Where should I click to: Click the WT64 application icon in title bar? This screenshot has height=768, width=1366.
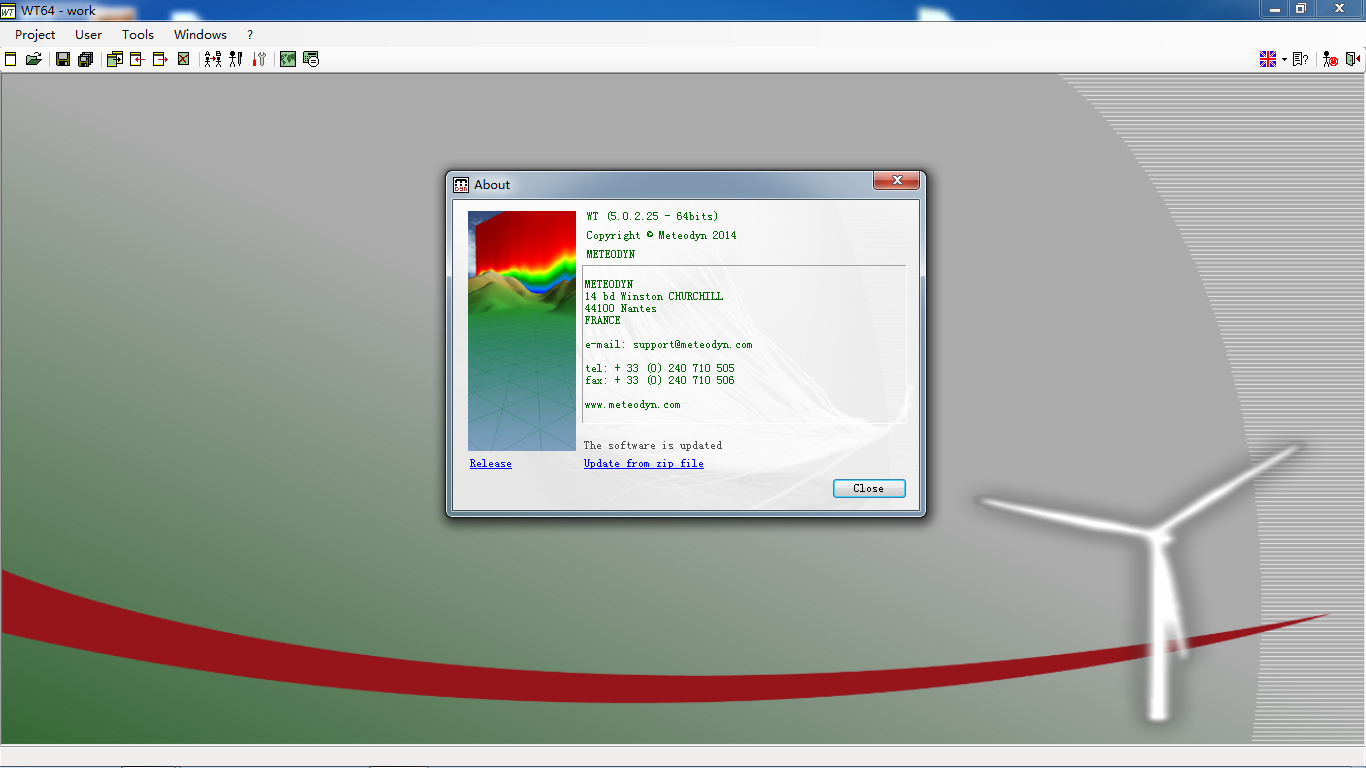click(x=9, y=10)
